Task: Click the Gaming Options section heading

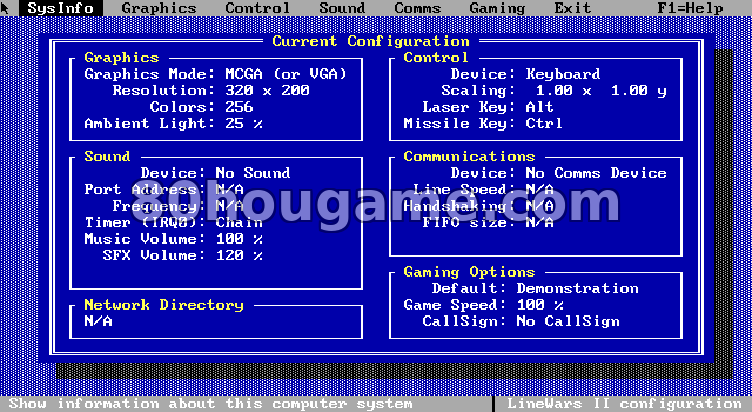Action: 469,272
